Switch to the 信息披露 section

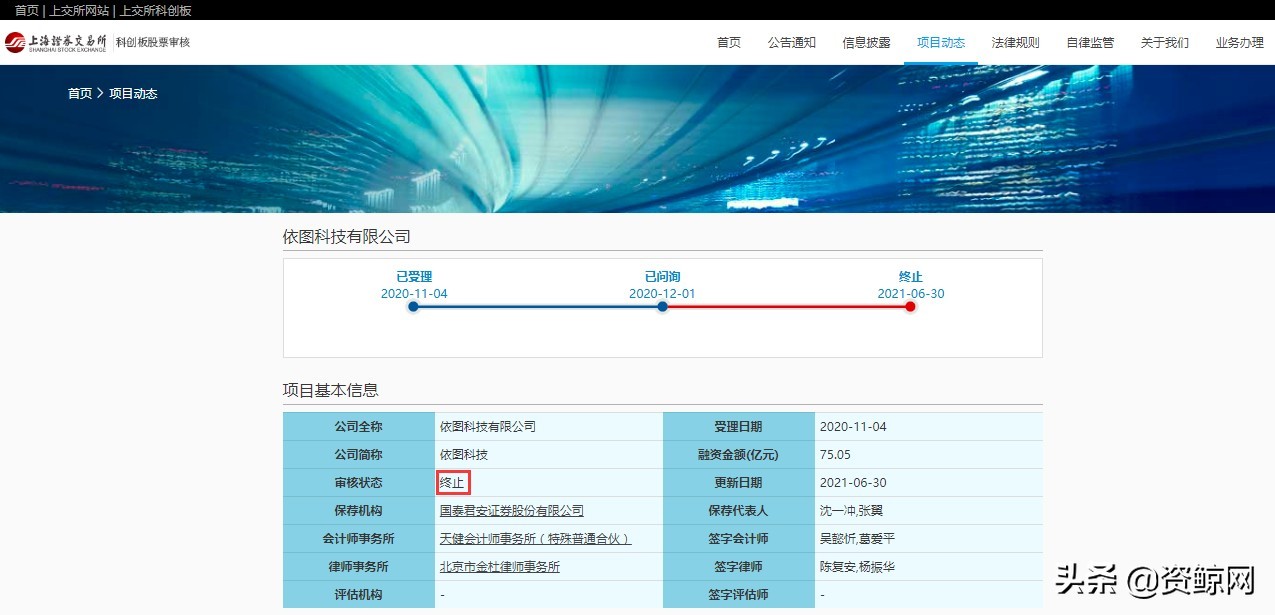click(866, 43)
